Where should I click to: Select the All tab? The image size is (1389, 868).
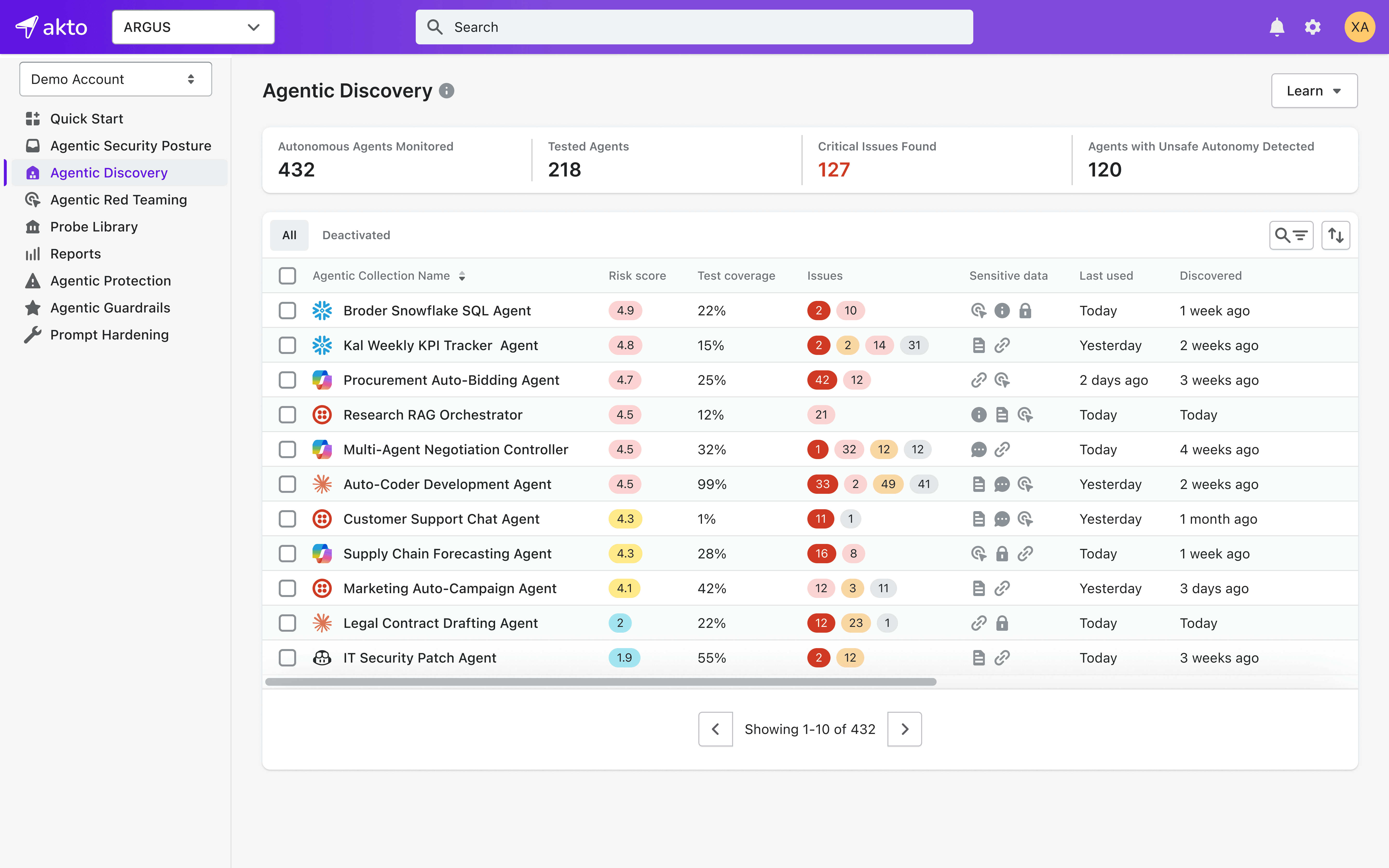point(289,235)
